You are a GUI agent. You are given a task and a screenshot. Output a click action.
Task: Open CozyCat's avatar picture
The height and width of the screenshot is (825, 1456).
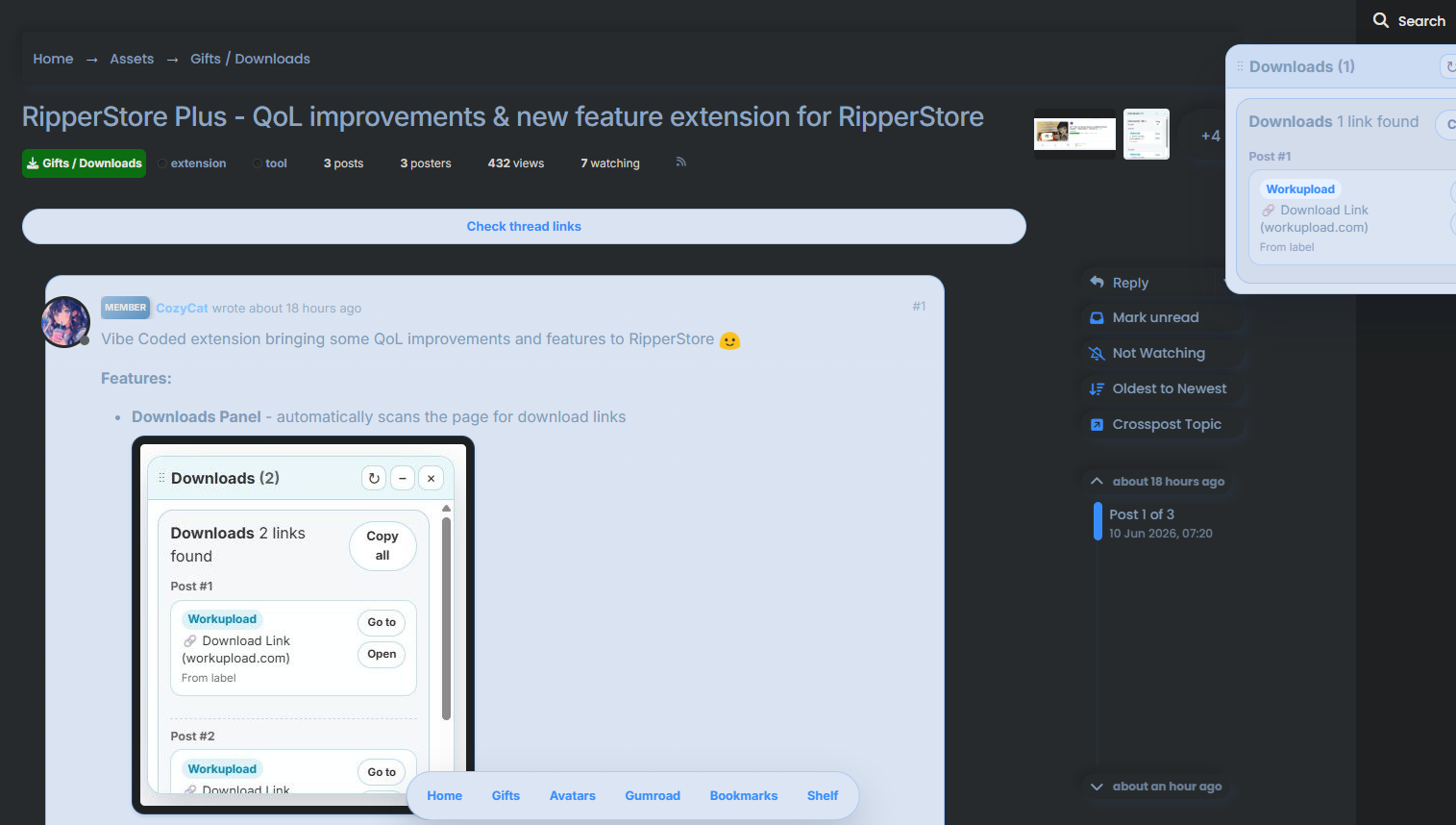pyautogui.click(x=65, y=321)
